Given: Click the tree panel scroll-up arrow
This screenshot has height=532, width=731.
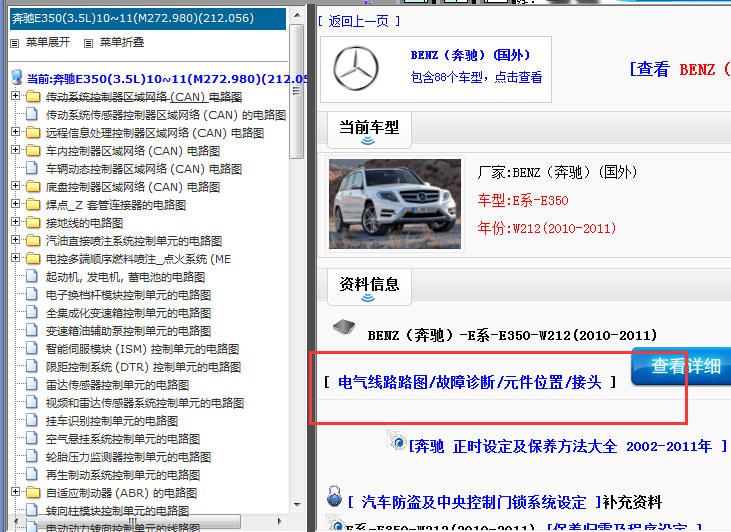Looking at the screenshot, I should pos(297,15).
